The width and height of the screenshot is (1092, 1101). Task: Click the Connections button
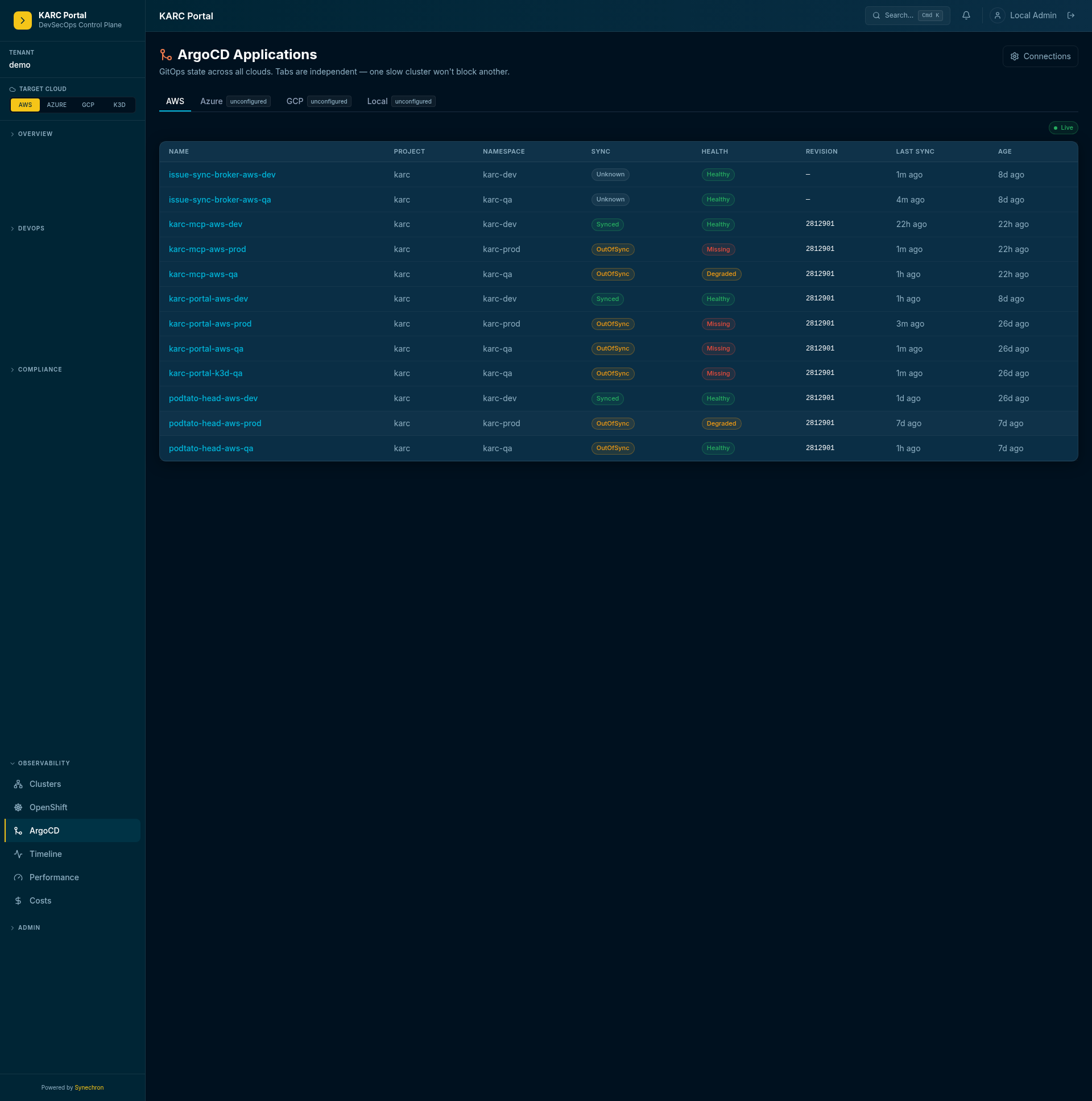1040,56
